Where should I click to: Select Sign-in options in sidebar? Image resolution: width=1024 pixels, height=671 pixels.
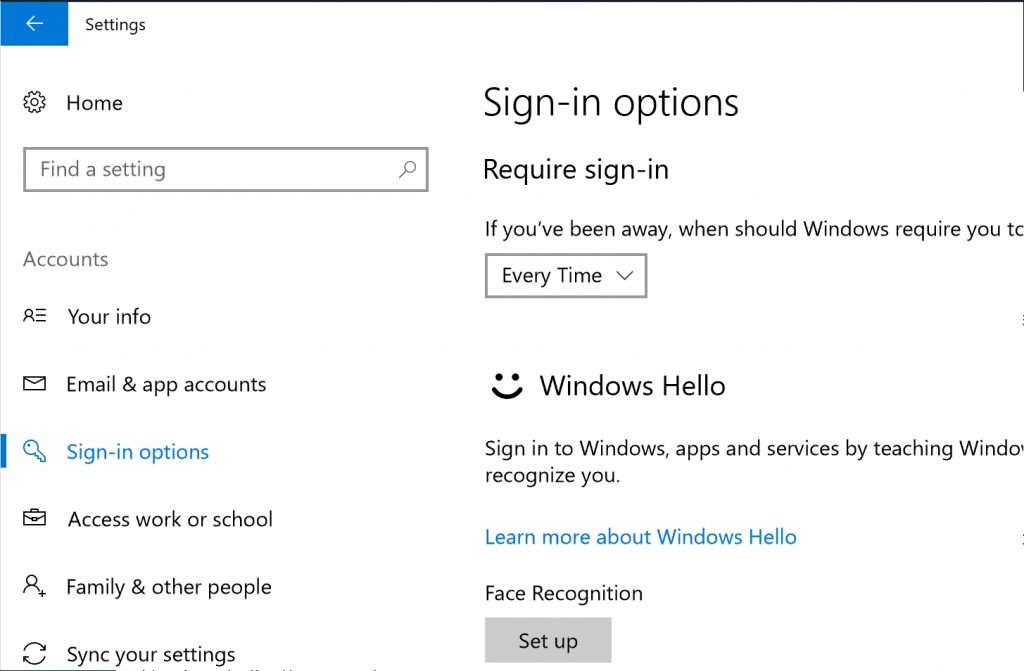(x=138, y=451)
